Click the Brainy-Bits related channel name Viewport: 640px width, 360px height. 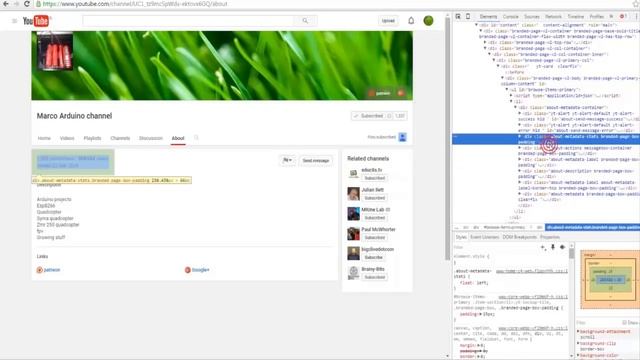coord(373,269)
